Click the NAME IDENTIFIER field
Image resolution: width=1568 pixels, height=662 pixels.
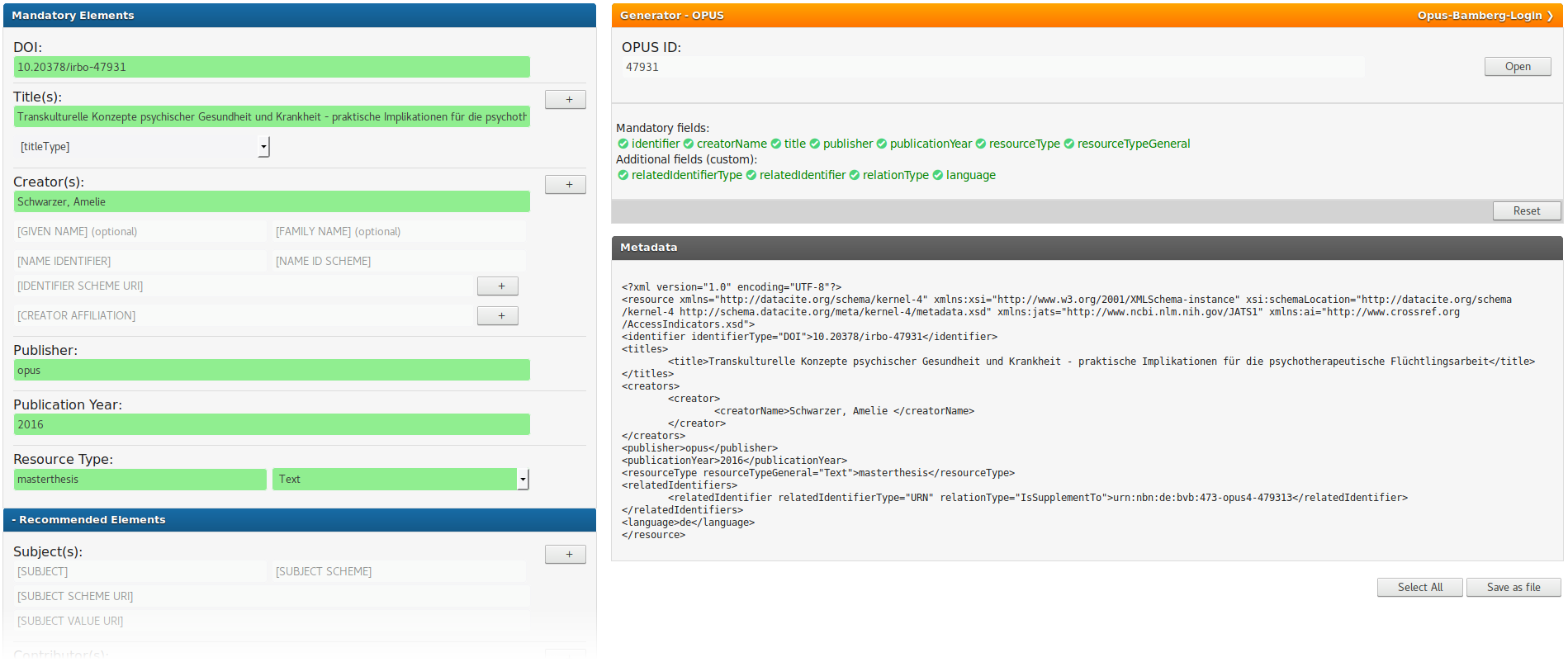(140, 262)
